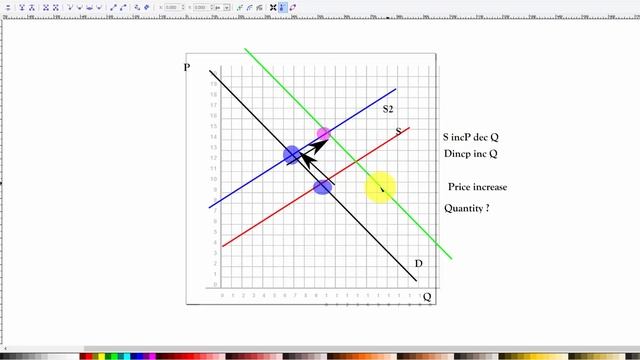The height and width of the screenshot is (360, 640).
Task: Make selected segments curves
Action: (x=123, y=7)
